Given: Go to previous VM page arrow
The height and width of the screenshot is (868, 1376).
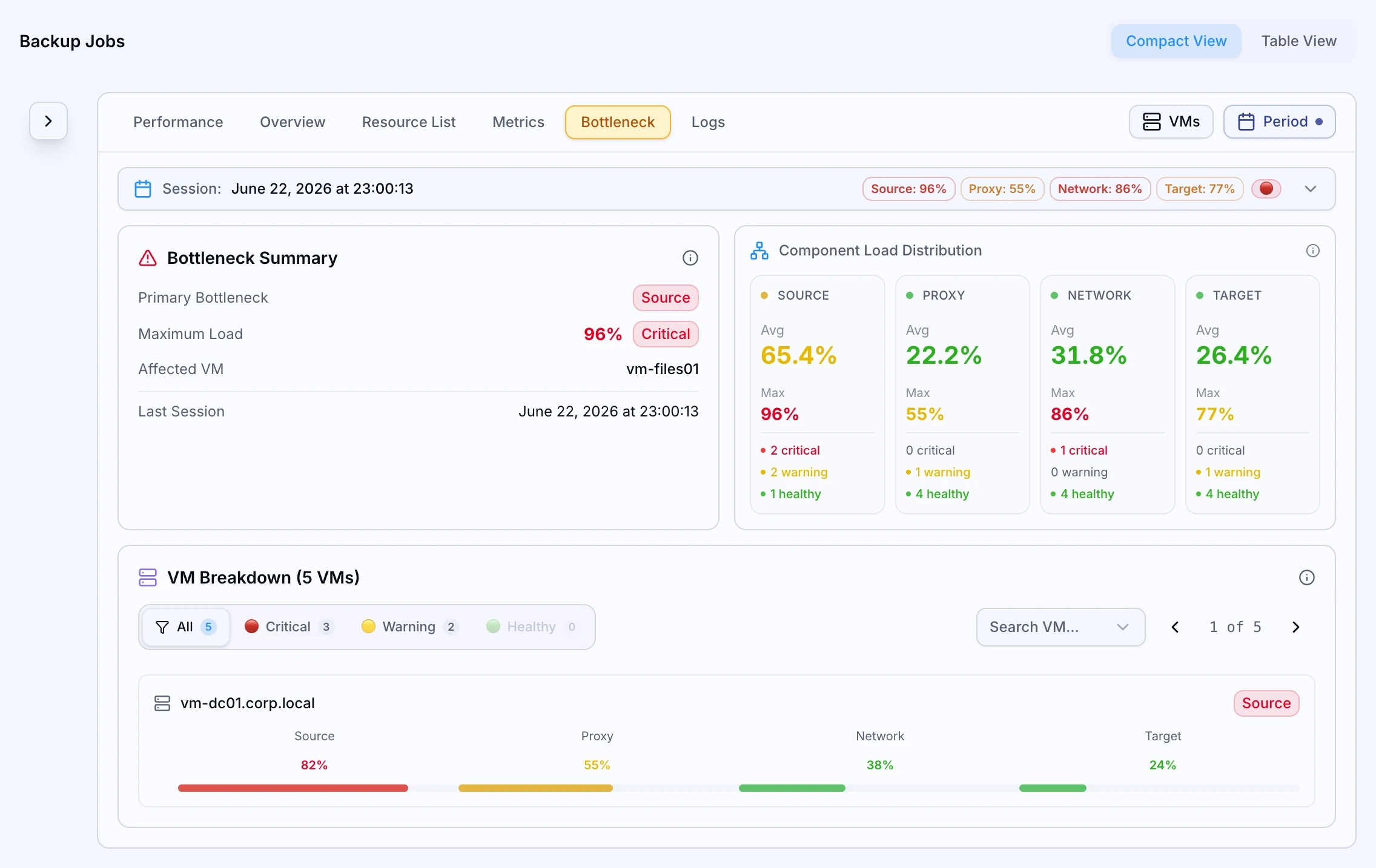Looking at the screenshot, I should click(1175, 627).
